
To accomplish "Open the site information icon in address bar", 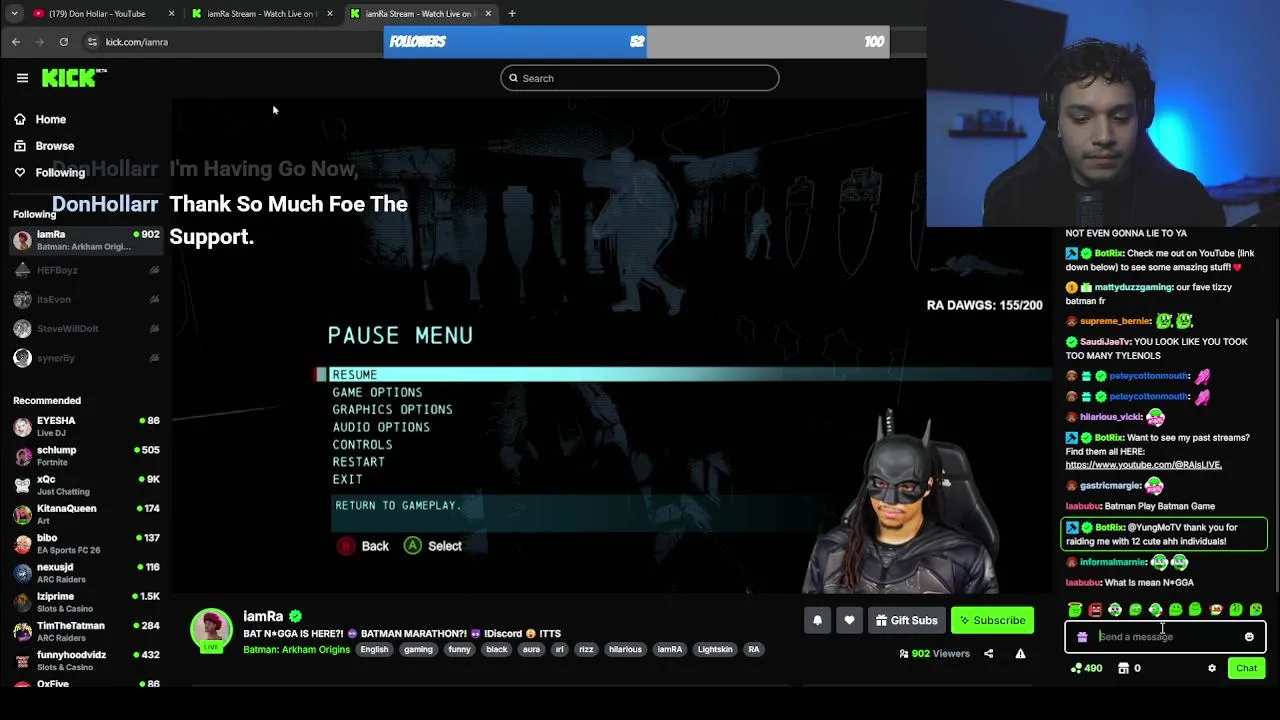I will 92,42.
